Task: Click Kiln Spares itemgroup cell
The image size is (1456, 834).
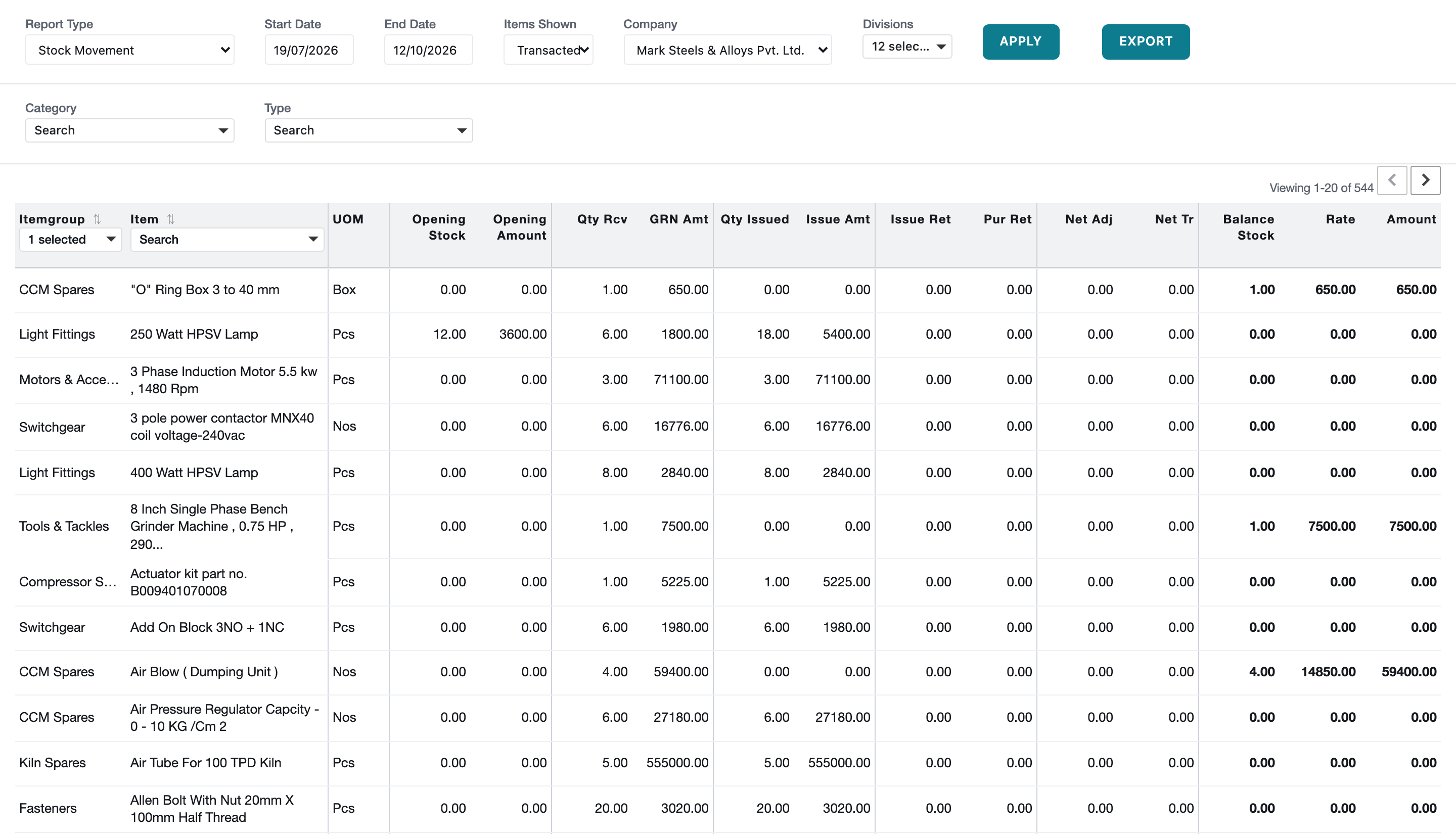Action: tap(52, 764)
